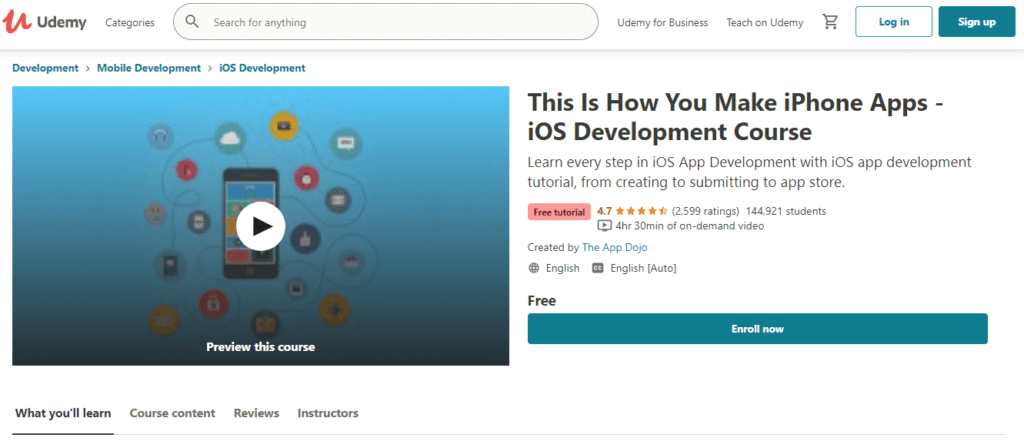
Task: Click the (2,599 ratings) text
Action: (705, 211)
